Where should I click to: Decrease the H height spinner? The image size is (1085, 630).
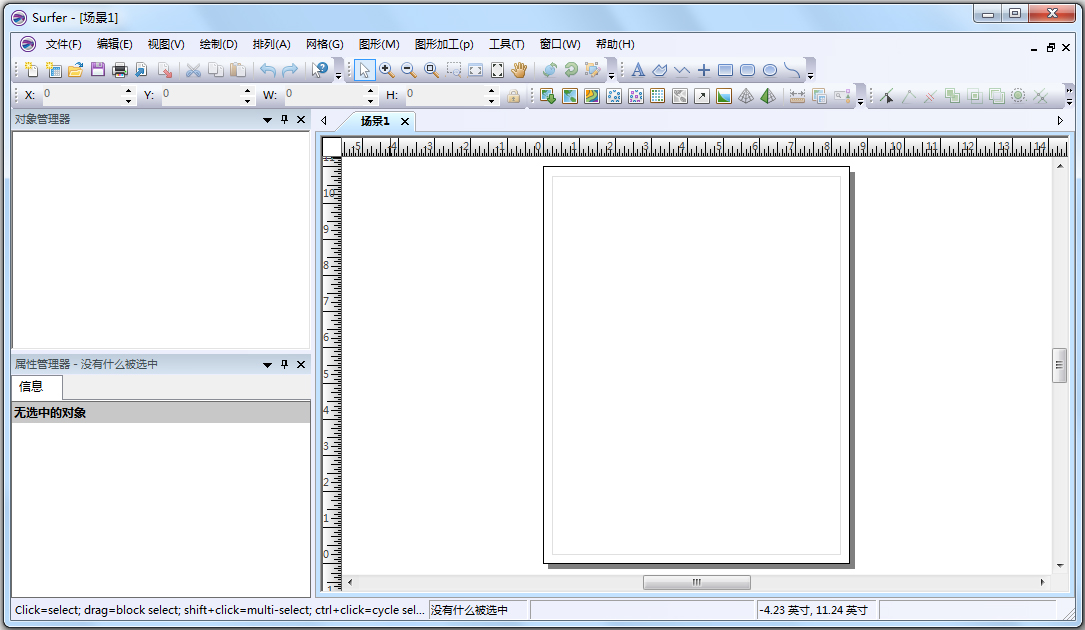(491, 101)
